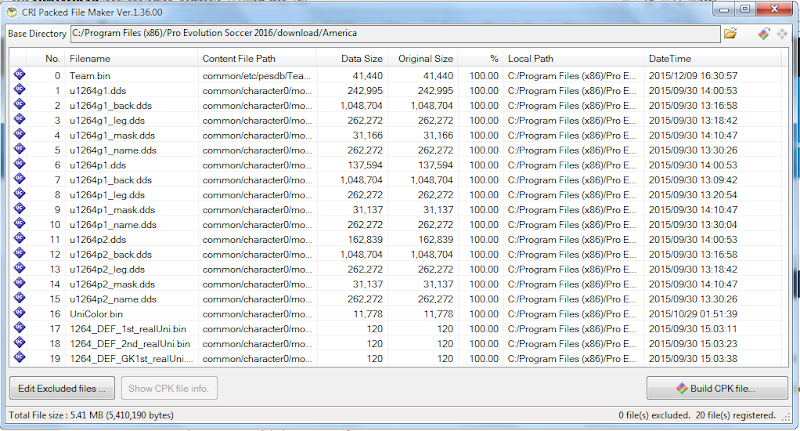Sort by the Filename column header
This screenshot has width=800, height=431.
[x=131, y=59]
